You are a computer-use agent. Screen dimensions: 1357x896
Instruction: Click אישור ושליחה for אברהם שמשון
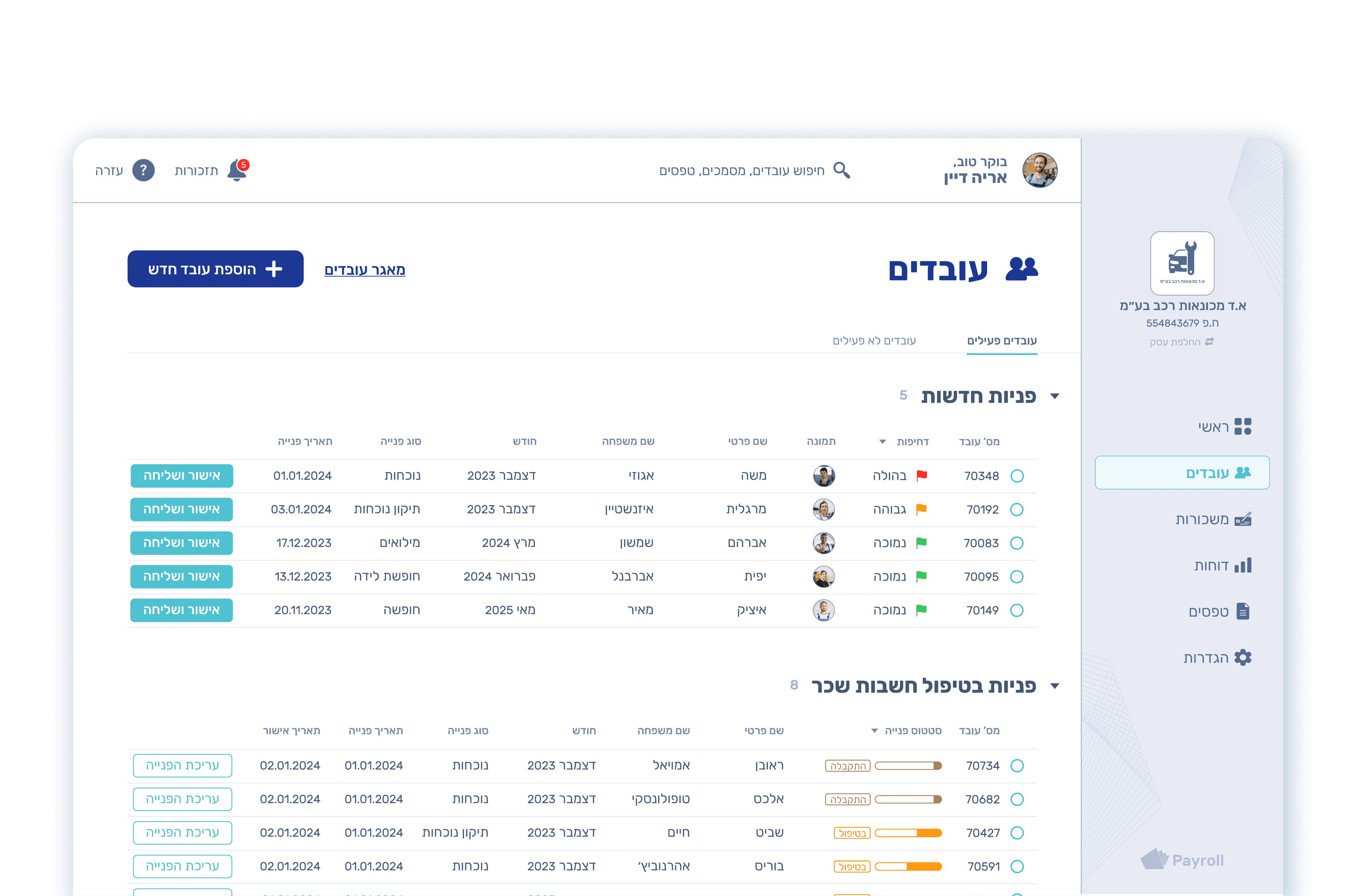coord(182,543)
